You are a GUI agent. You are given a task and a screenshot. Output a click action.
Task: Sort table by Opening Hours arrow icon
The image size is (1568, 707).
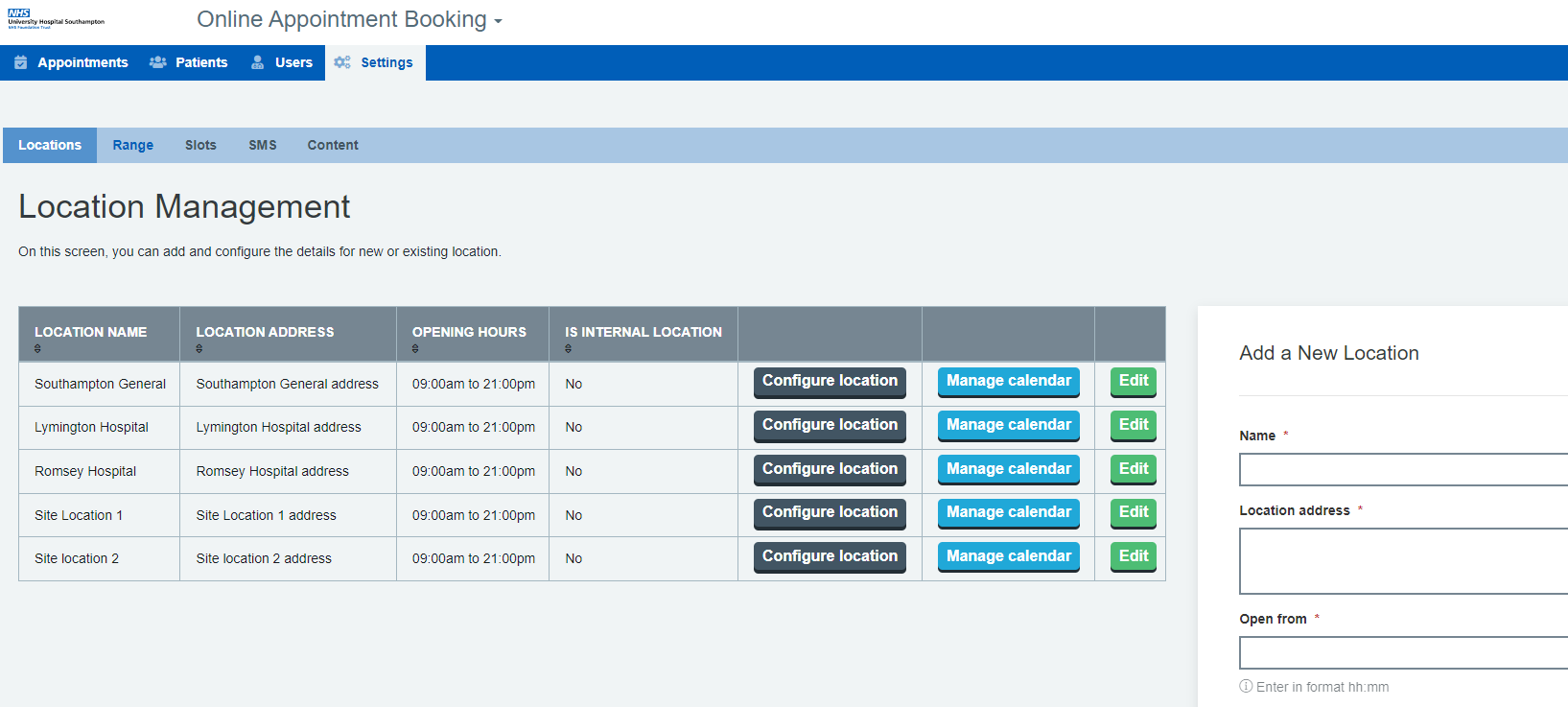415,349
